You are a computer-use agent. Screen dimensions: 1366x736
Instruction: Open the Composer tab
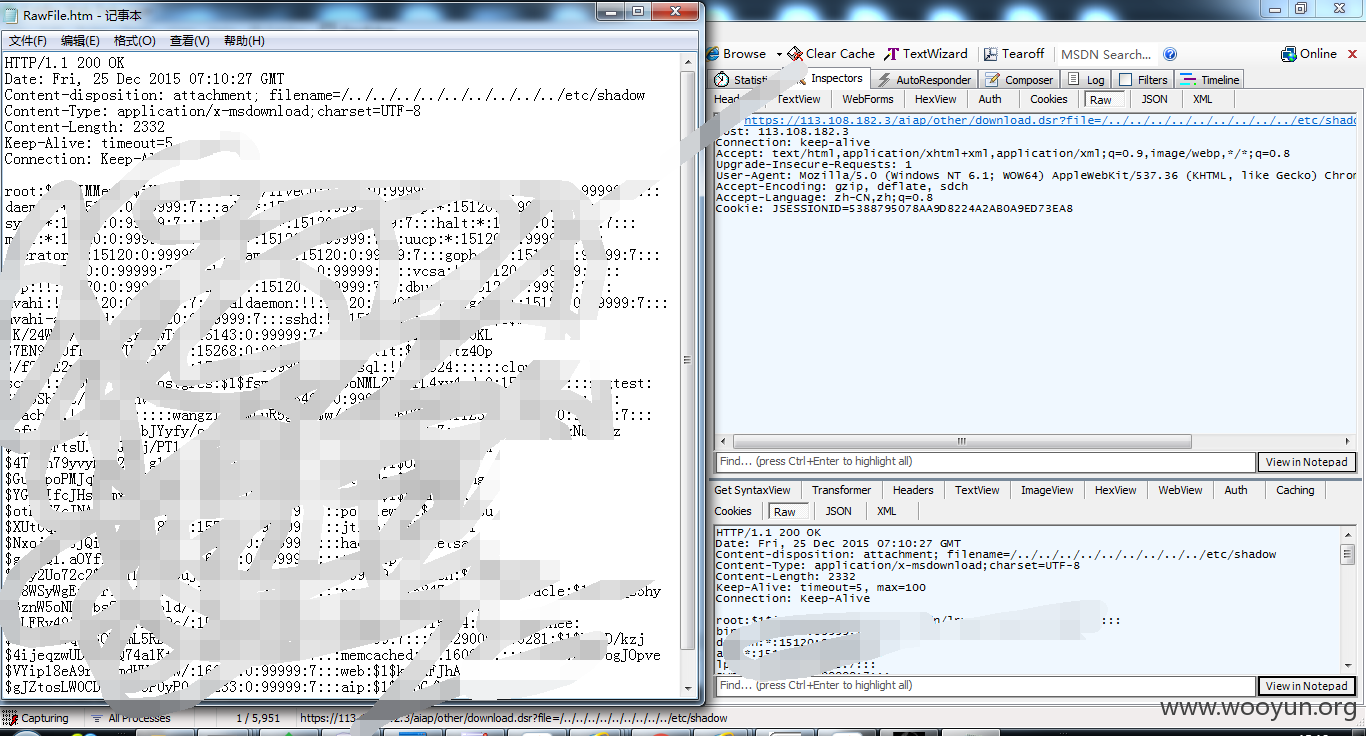coord(1019,80)
